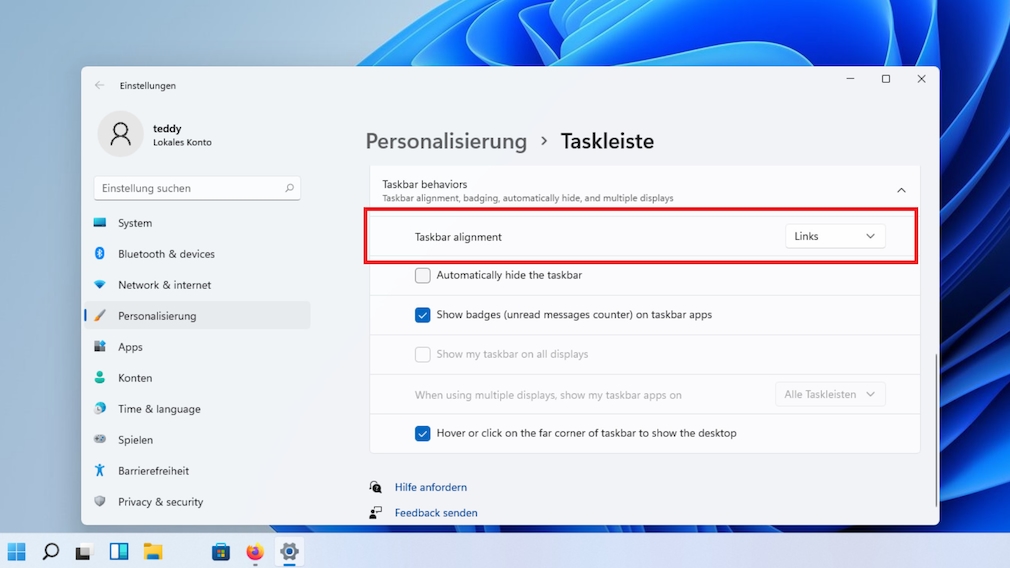The width and height of the screenshot is (1010, 568).
Task: Click the Time & language globe icon
Action: (100, 408)
